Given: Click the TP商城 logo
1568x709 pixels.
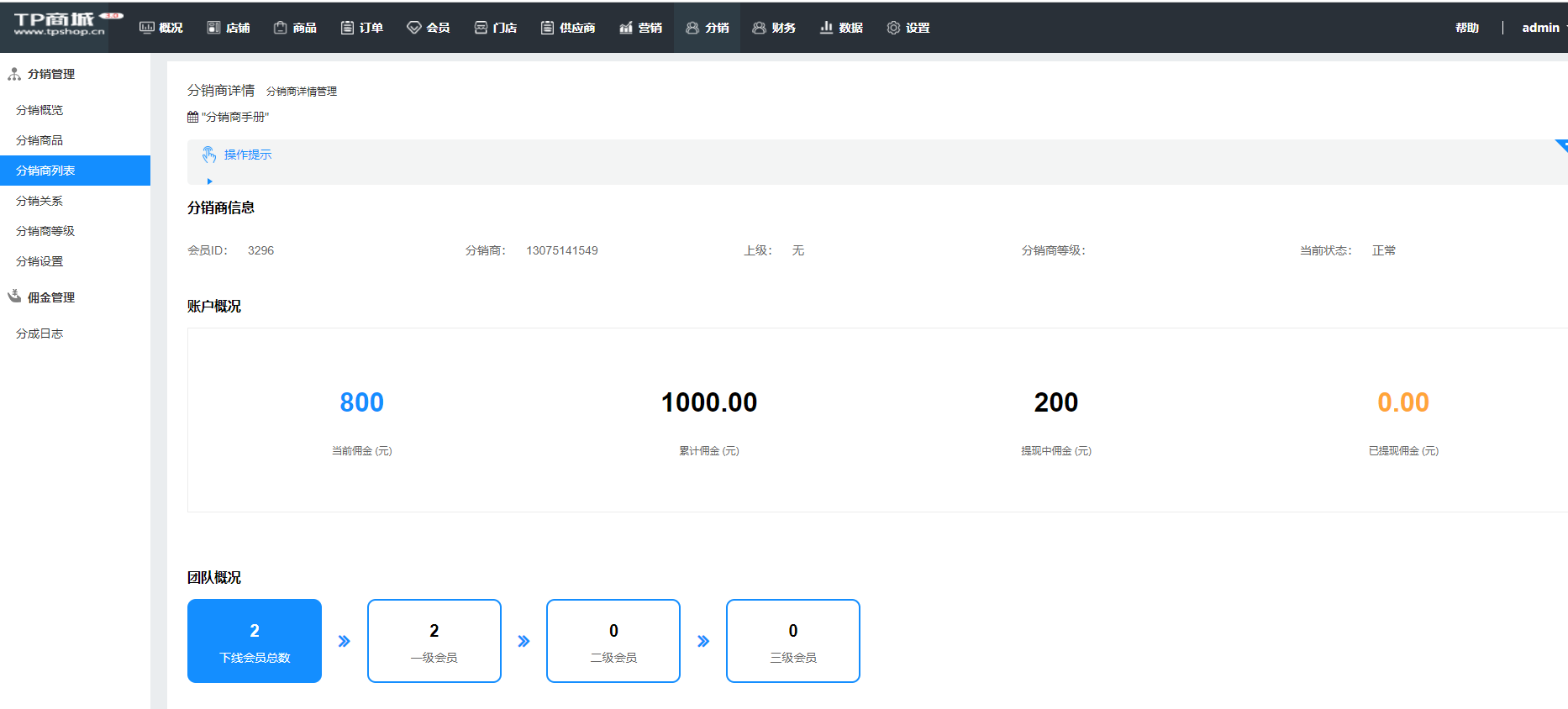Looking at the screenshot, I should 60,25.
